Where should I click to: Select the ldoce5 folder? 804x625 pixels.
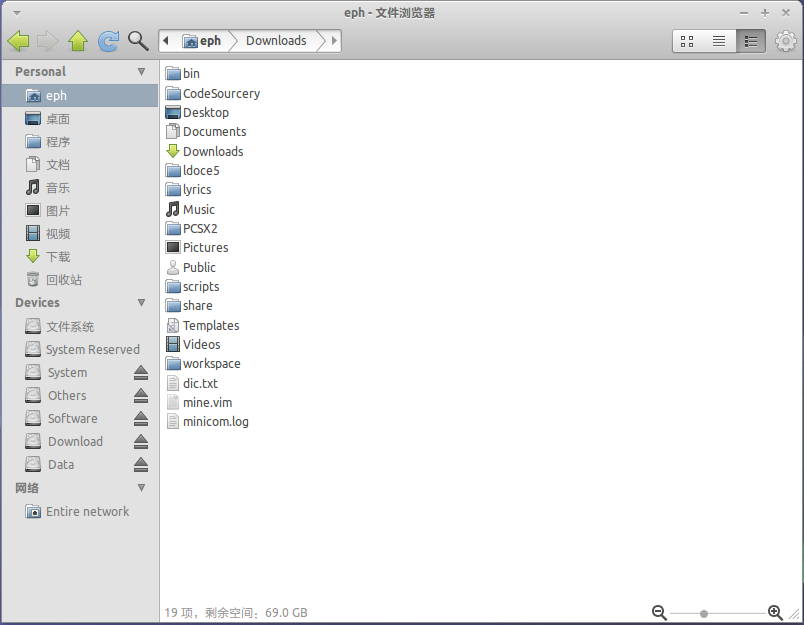point(192,170)
